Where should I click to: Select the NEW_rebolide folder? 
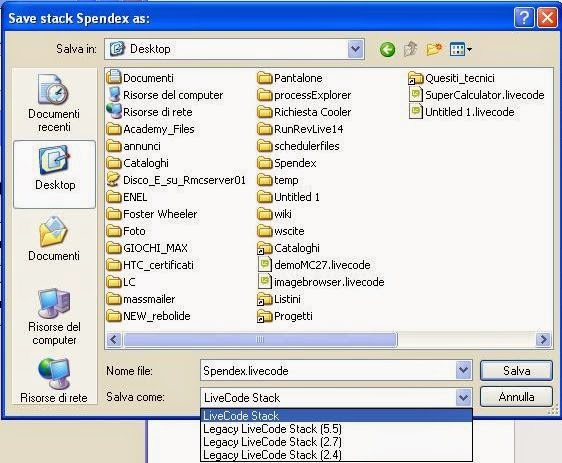click(149, 316)
